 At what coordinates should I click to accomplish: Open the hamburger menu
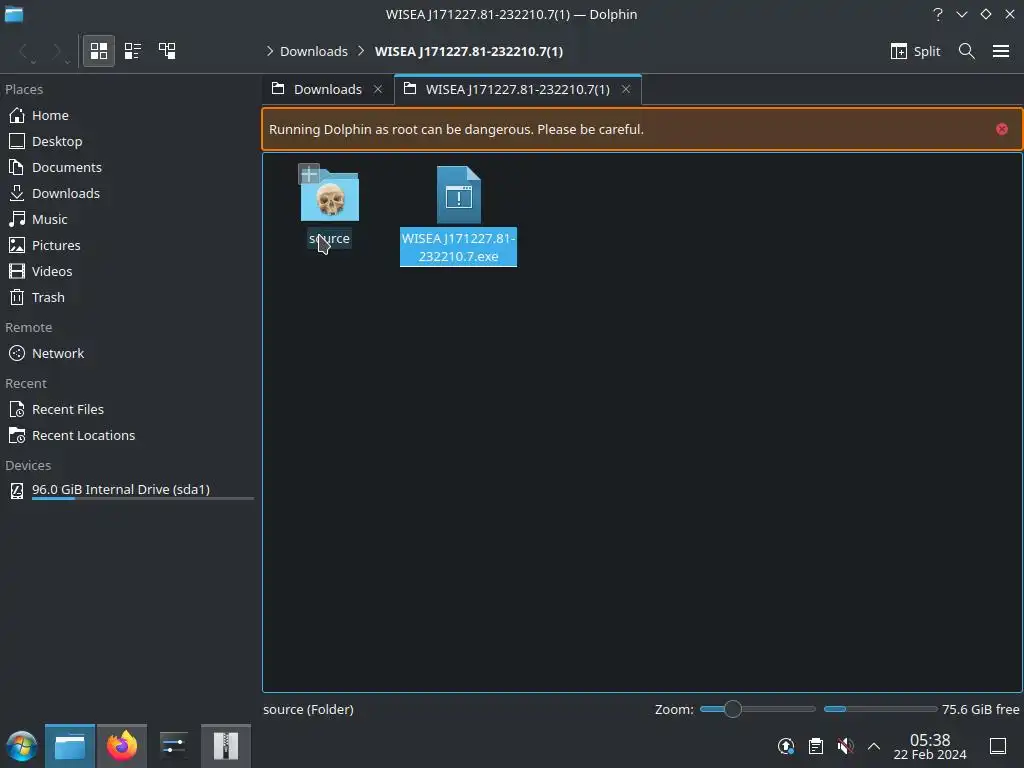coord(1001,51)
